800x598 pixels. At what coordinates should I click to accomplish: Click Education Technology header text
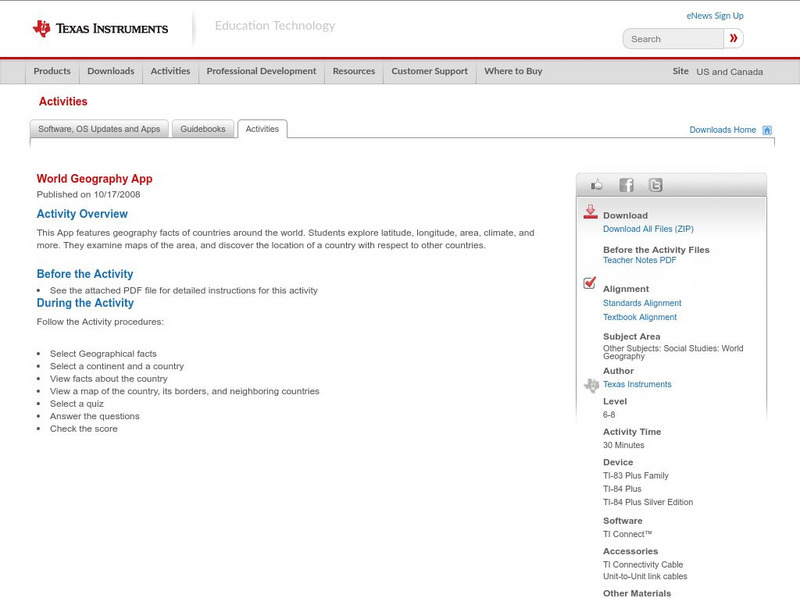click(x=275, y=26)
